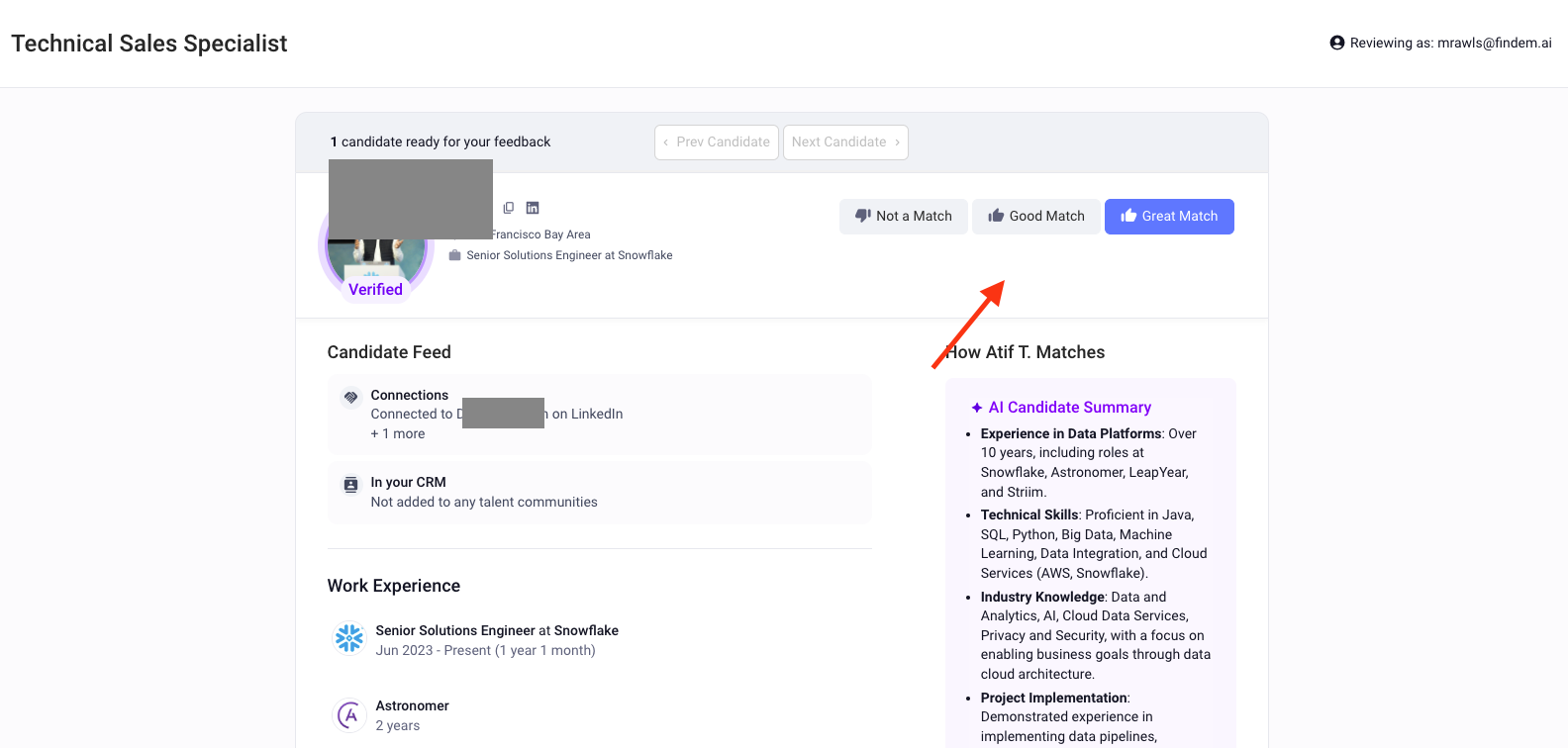
Task: Mark candidate as Not a Match
Action: point(904,217)
